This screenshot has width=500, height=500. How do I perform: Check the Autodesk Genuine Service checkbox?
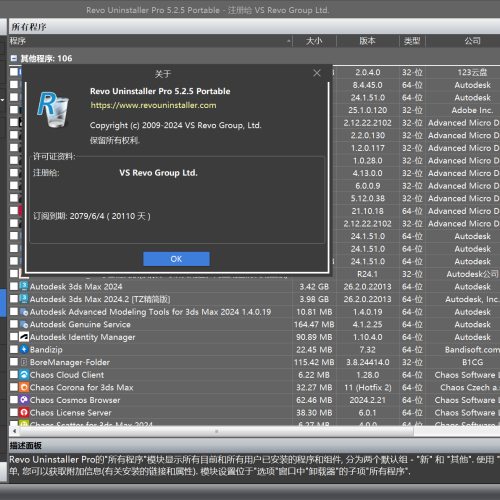pos(14,324)
